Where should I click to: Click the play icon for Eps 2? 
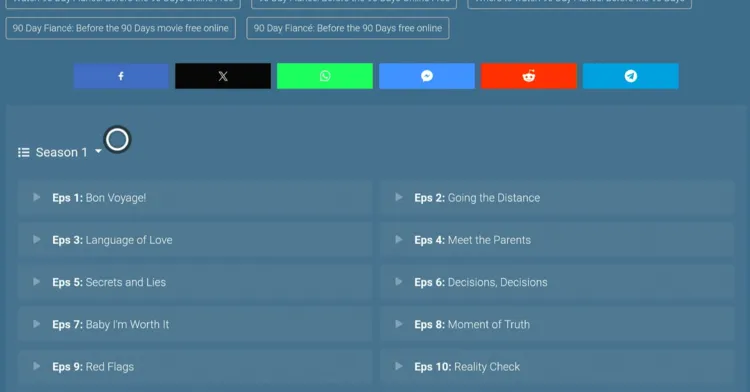click(x=398, y=197)
